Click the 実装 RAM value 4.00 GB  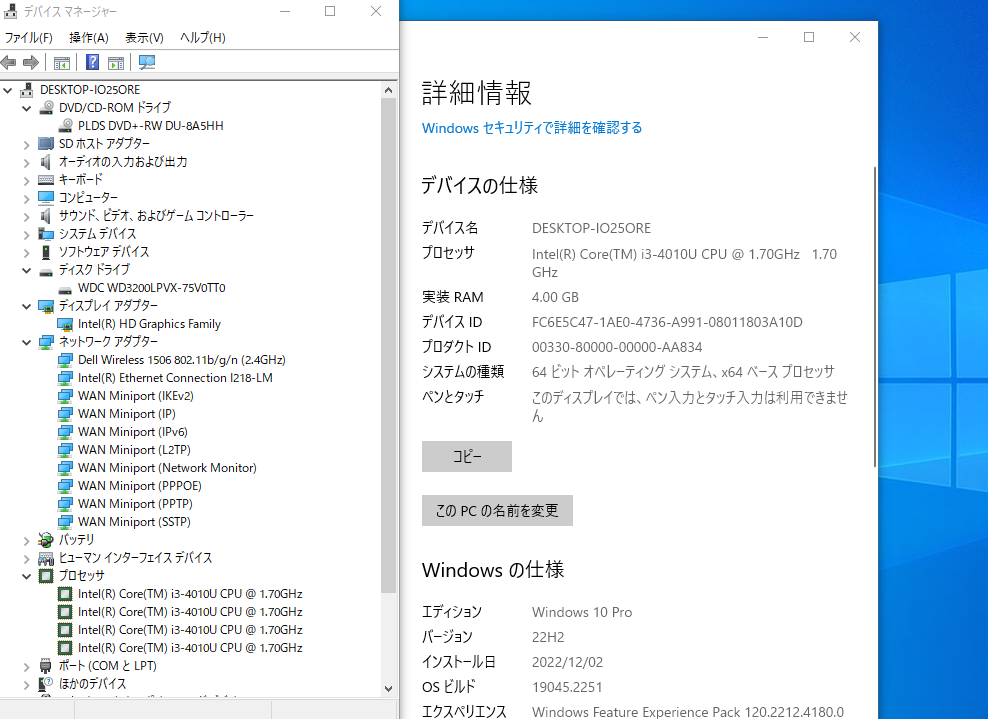(555, 297)
